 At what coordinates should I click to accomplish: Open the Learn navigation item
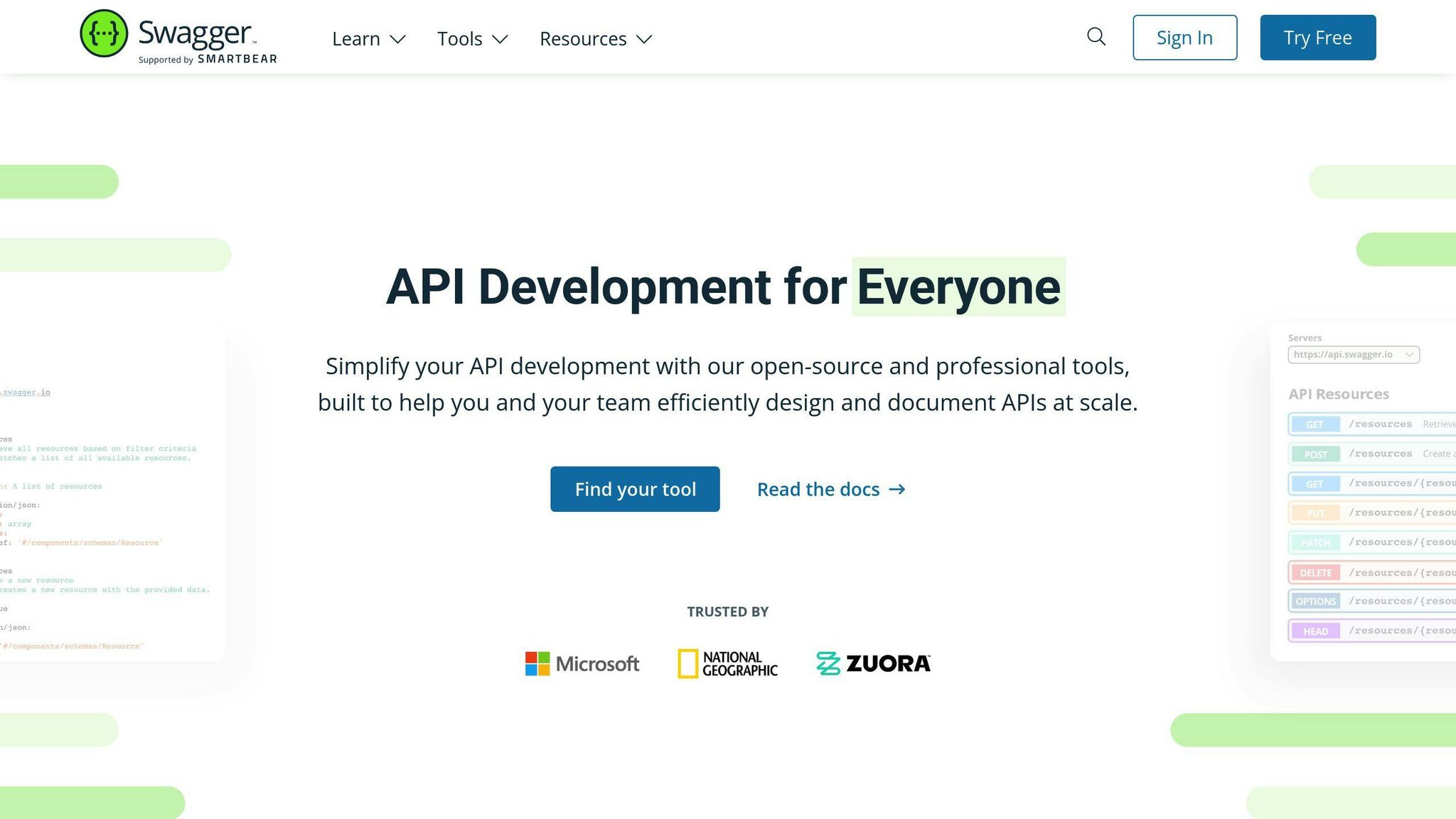[356, 38]
